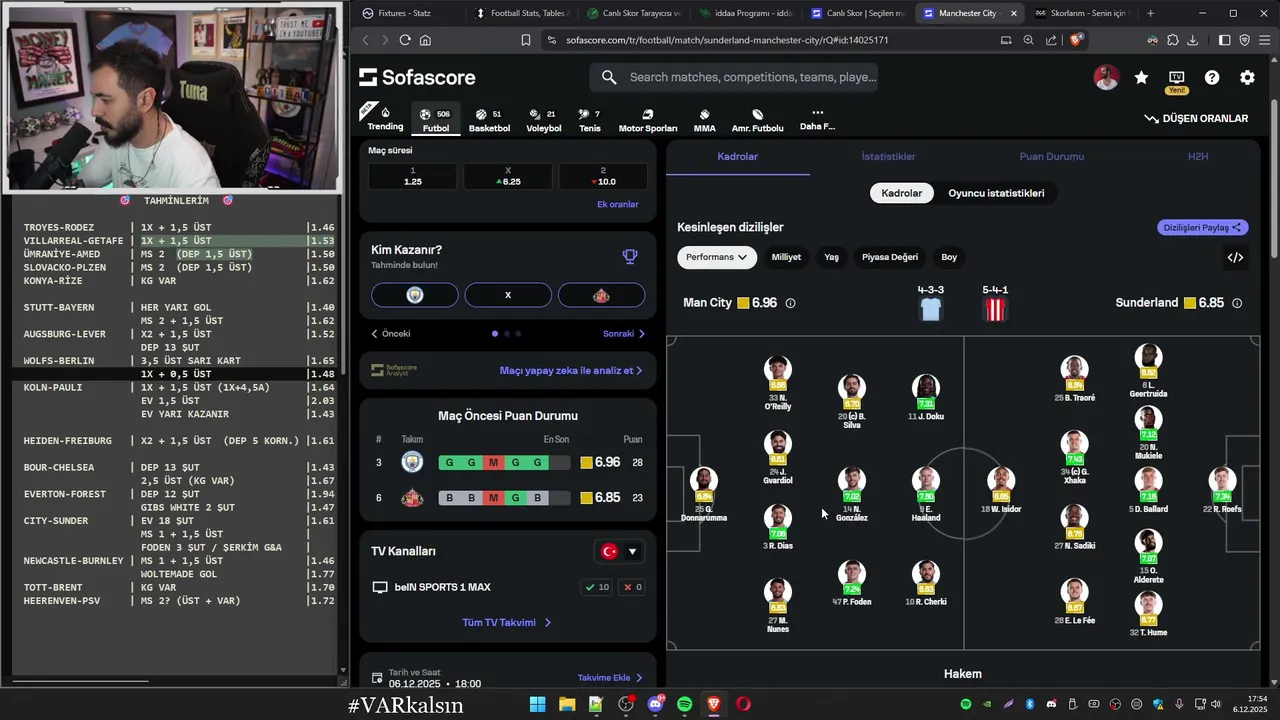Vote for Sunderland in Kim Kazanır
This screenshot has height=720, width=1280.
[601, 295]
